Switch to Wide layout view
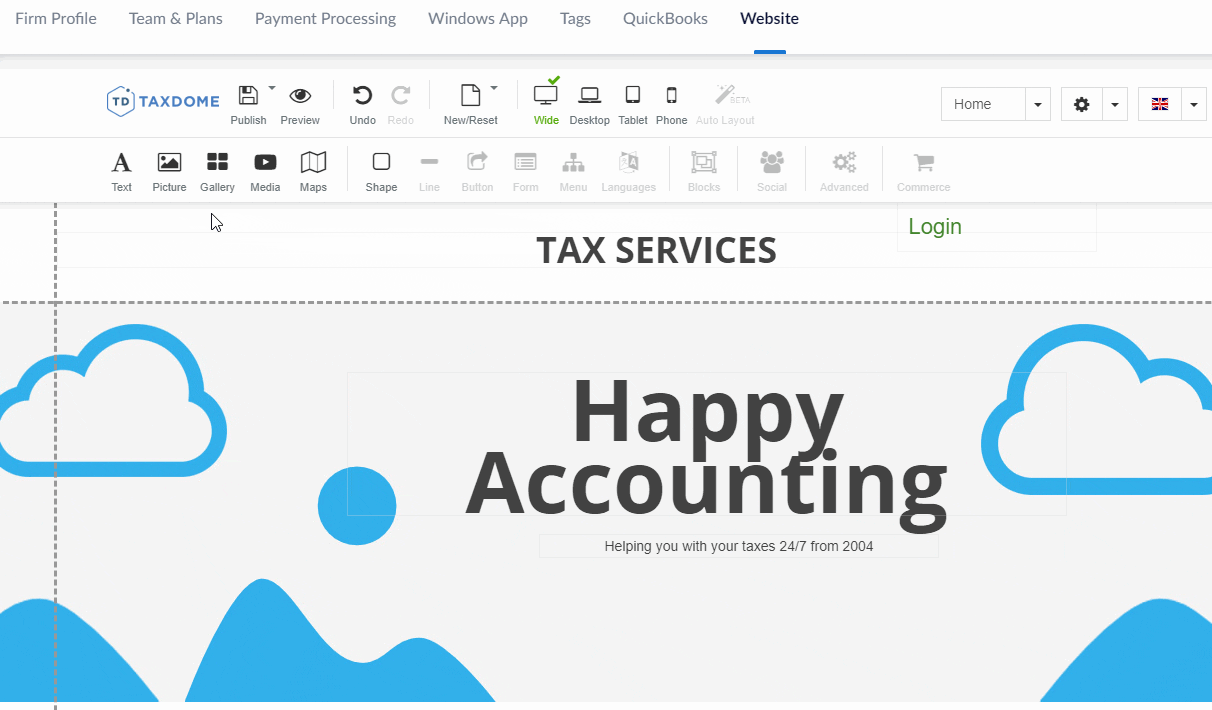Screen dimensions: 1212x710 click(x=546, y=96)
